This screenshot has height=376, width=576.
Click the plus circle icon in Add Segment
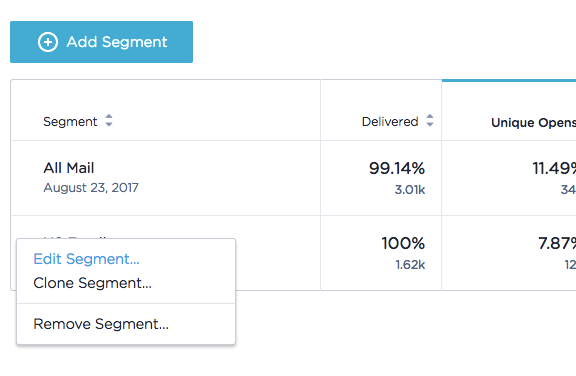[48, 42]
